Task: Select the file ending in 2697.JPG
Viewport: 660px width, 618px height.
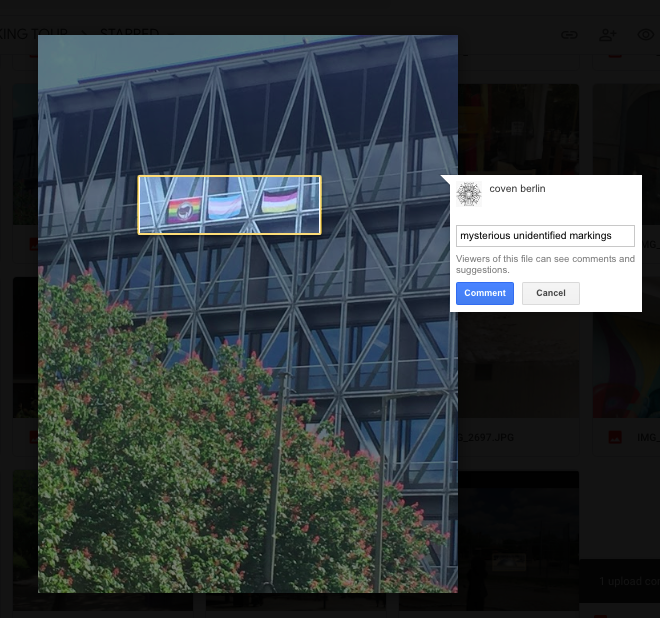Action: tap(492, 437)
